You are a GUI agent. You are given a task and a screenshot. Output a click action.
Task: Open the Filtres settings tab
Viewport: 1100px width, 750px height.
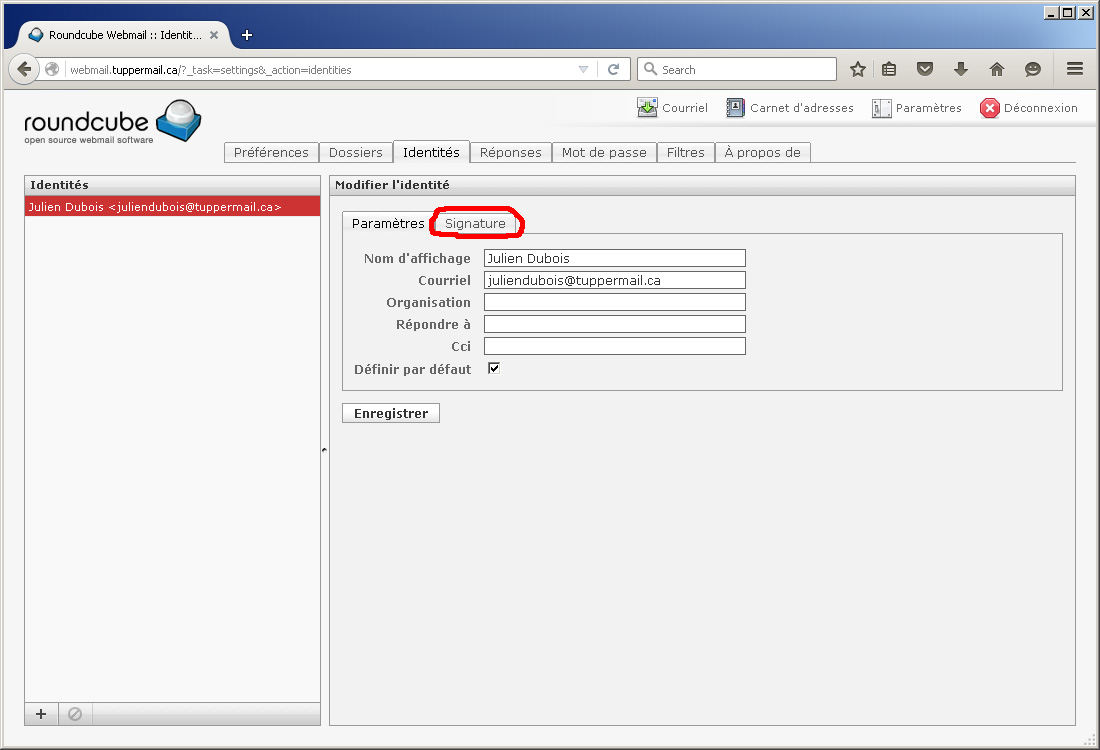686,152
